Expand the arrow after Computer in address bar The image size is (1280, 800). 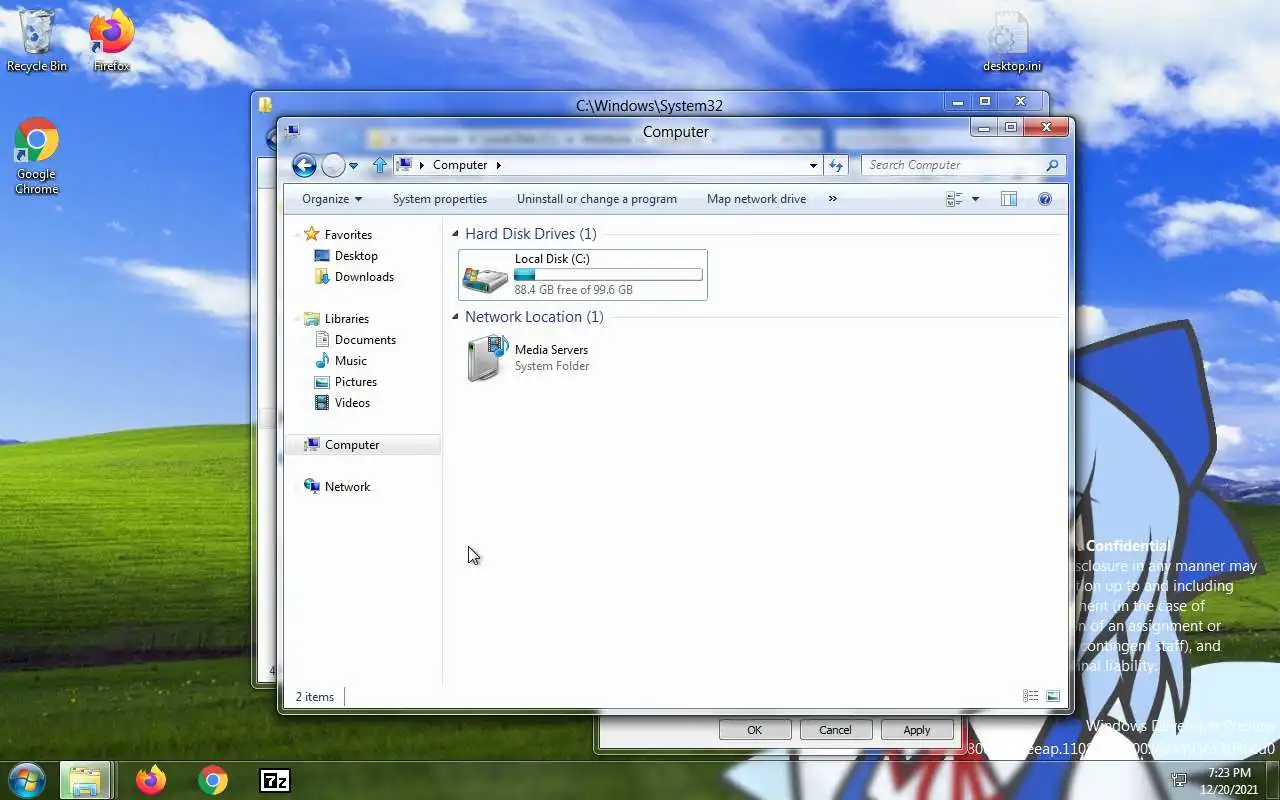(x=499, y=165)
